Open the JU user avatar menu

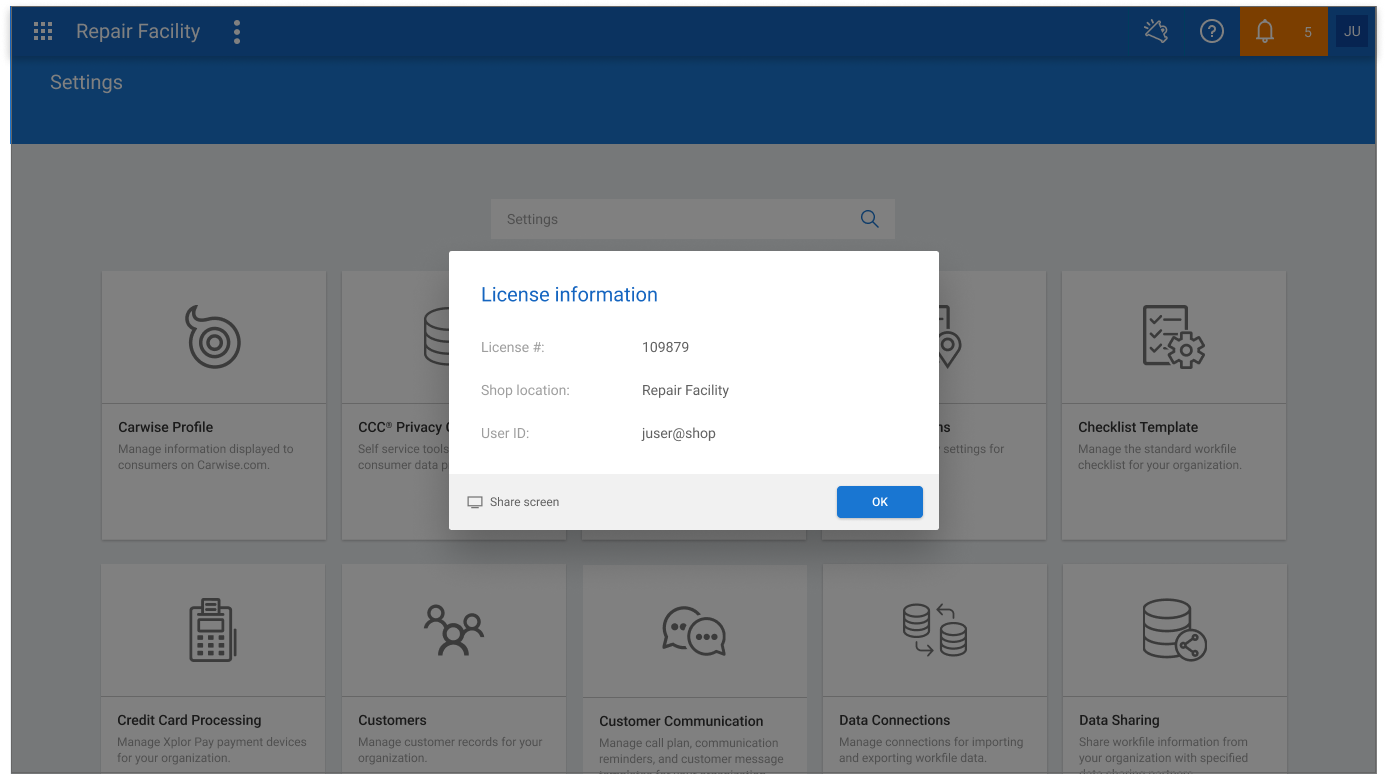[x=1352, y=31]
